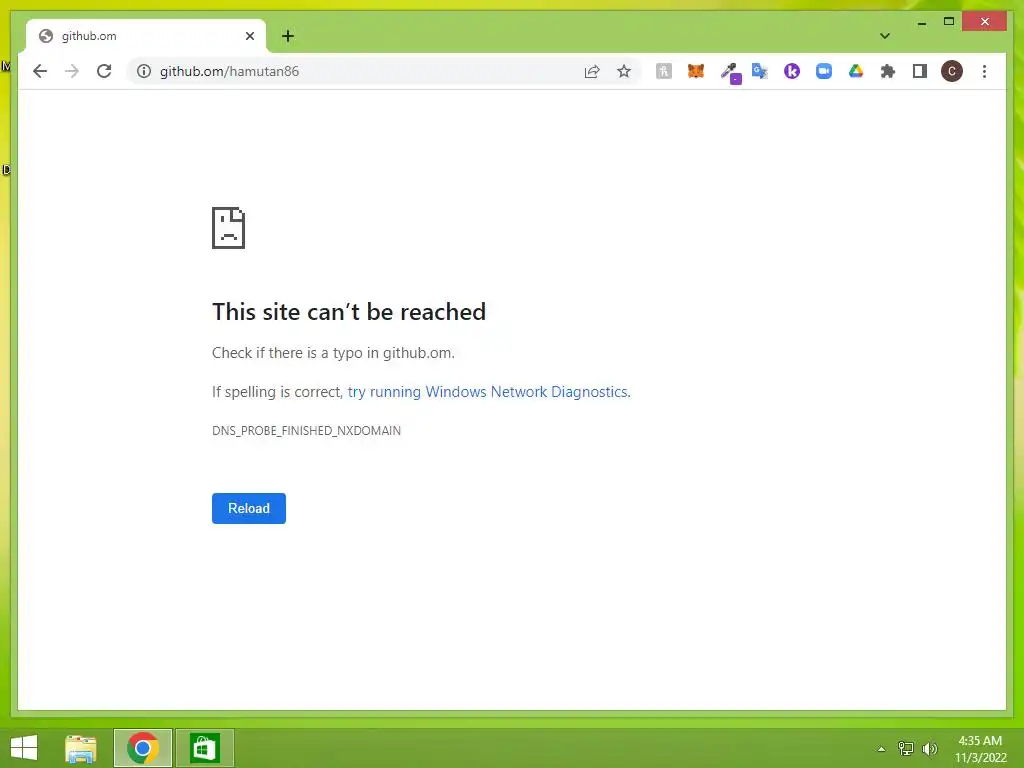Open the purple K extension
Image resolution: width=1024 pixels, height=768 pixels.
click(x=792, y=71)
